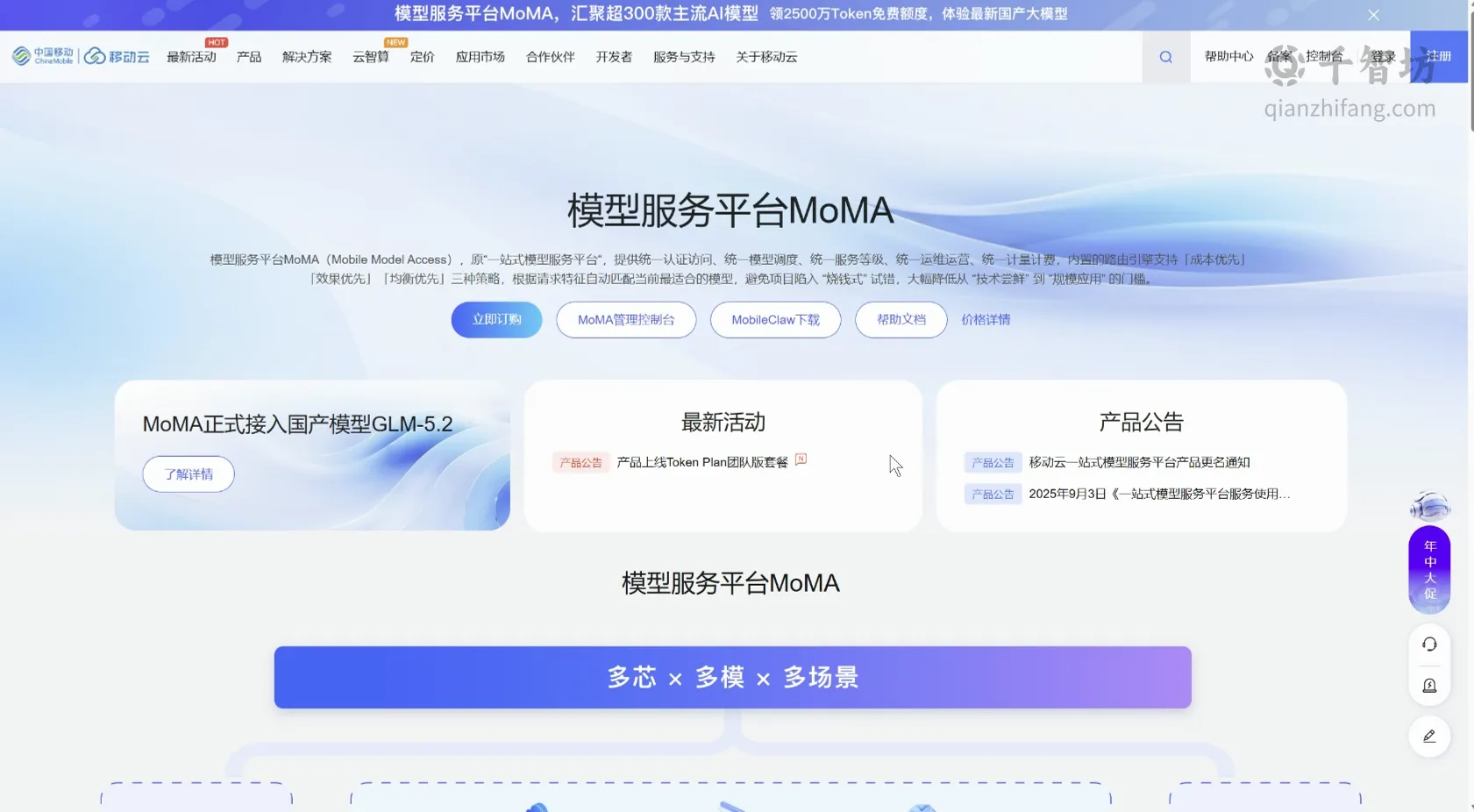Open the 备案 link in header
The image size is (1474, 812).
click(1279, 56)
